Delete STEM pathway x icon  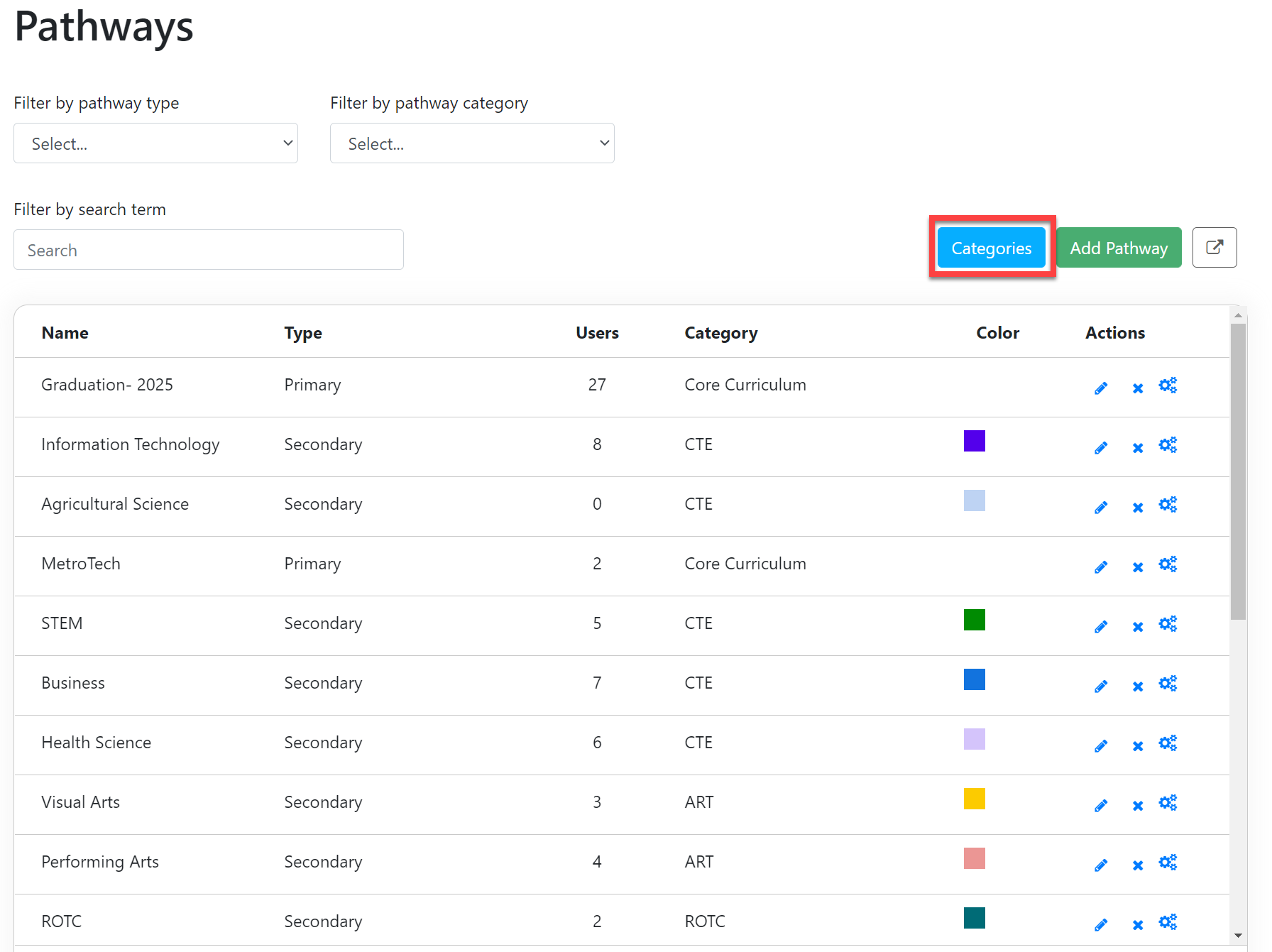tap(1138, 627)
